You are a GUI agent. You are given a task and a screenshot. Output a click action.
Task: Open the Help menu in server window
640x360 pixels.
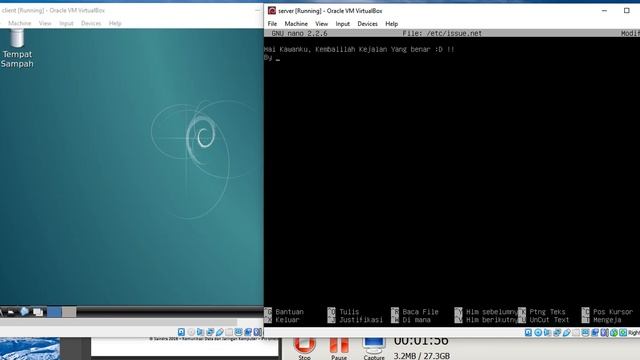[391, 24]
